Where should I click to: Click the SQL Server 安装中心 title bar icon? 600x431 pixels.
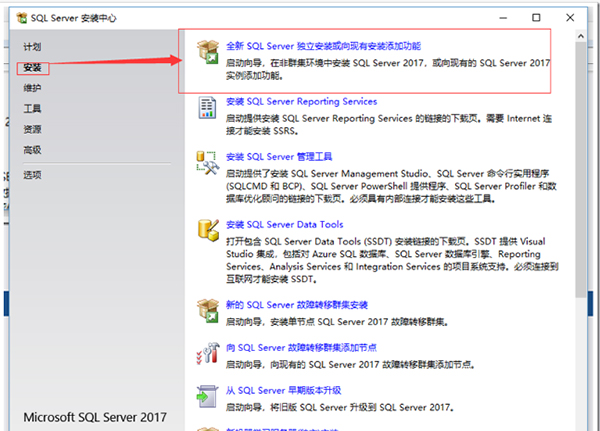22,18
